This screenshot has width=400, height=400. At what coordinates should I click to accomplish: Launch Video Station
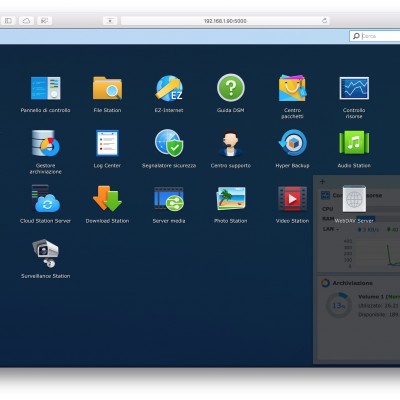(x=292, y=199)
